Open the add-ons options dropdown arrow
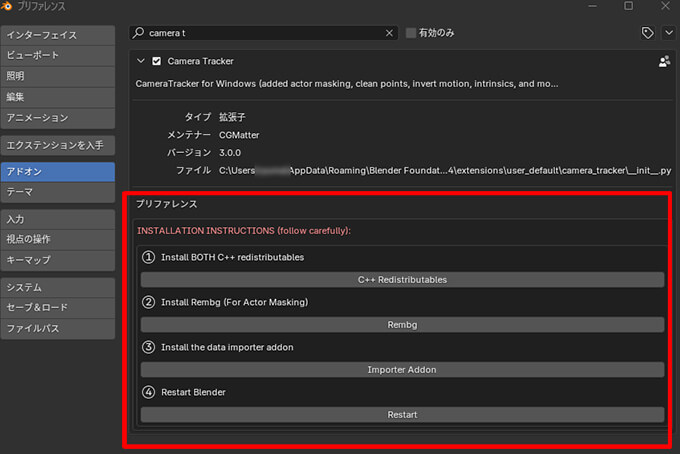 tap(669, 33)
